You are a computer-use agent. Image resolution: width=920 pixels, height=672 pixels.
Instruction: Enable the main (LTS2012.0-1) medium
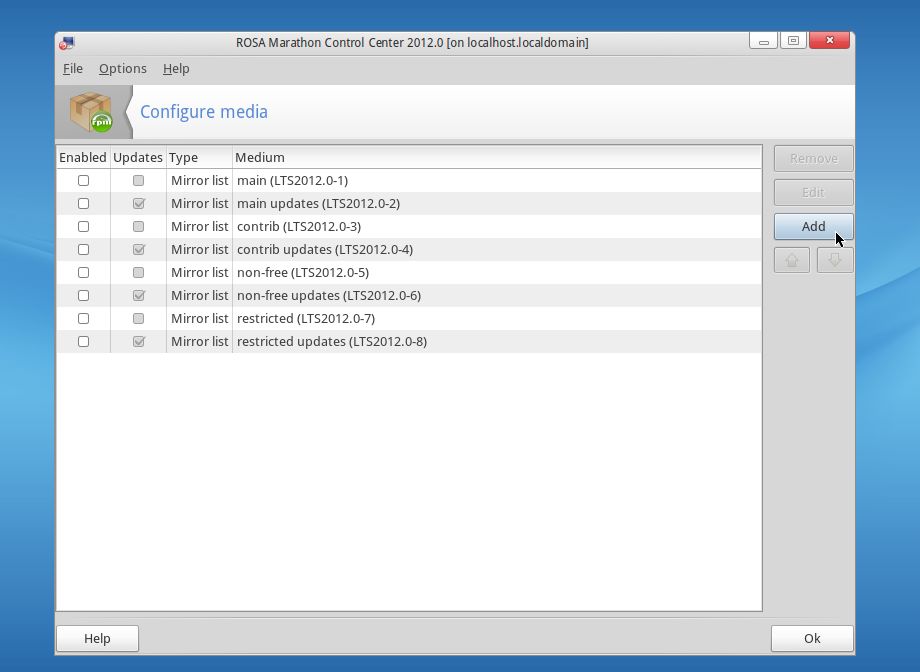tap(83, 181)
